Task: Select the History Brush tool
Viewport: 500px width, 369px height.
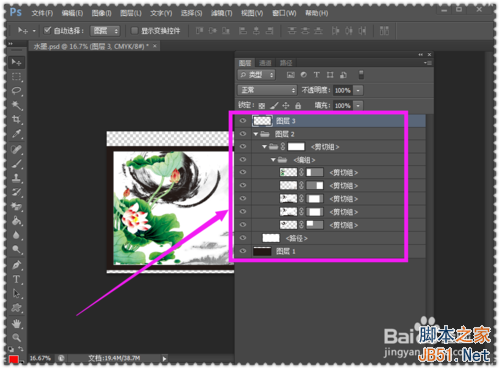Action: 16,192
